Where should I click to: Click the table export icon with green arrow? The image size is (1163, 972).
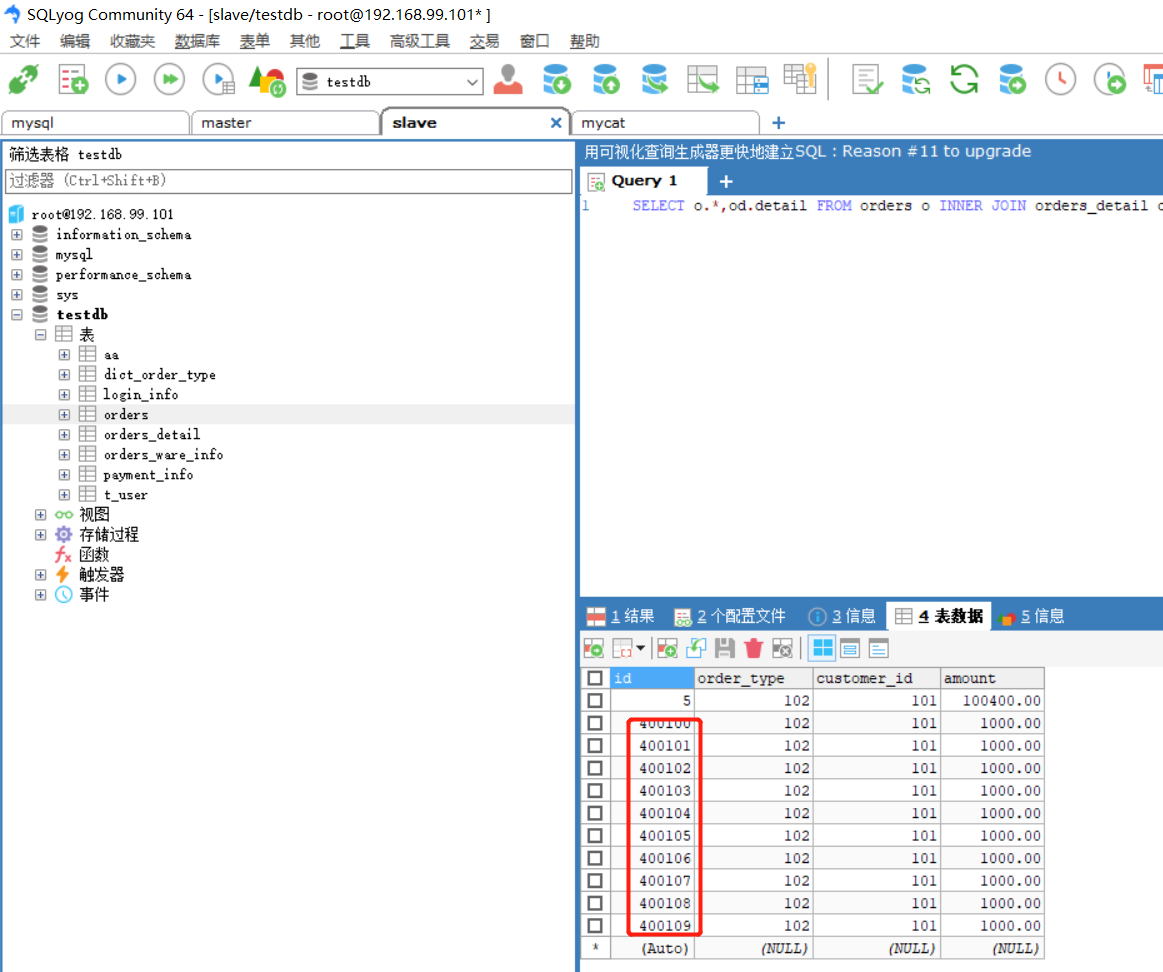[x=702, y=79]
